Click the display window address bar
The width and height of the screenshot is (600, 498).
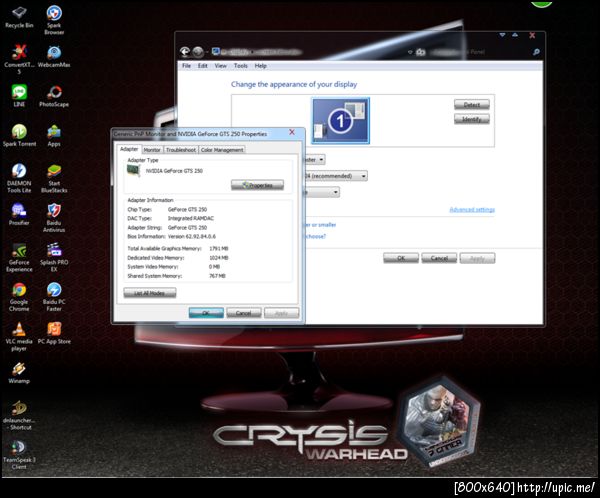[x=310, y=52]
